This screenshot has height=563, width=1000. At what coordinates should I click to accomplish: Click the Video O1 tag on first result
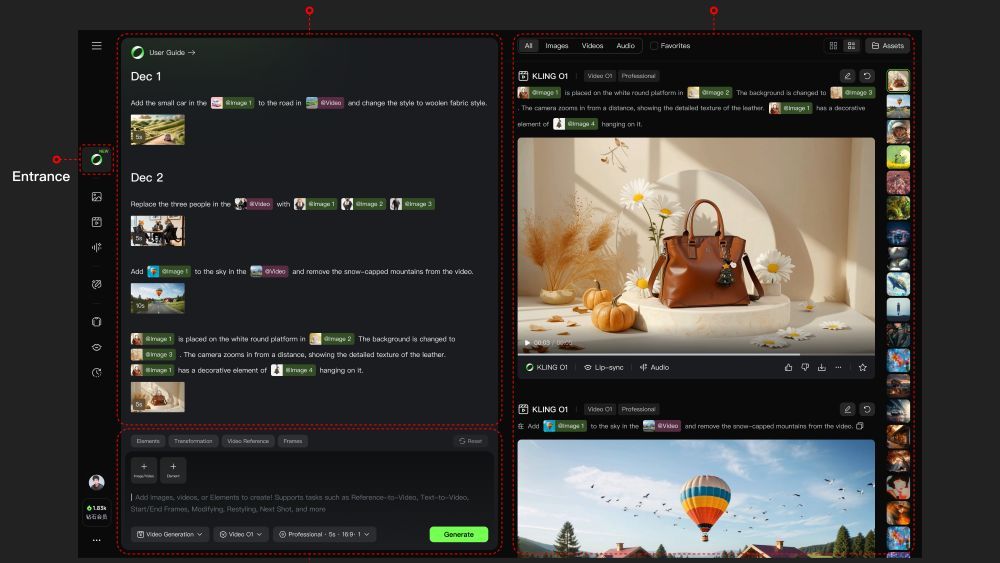tap(599, 76)
